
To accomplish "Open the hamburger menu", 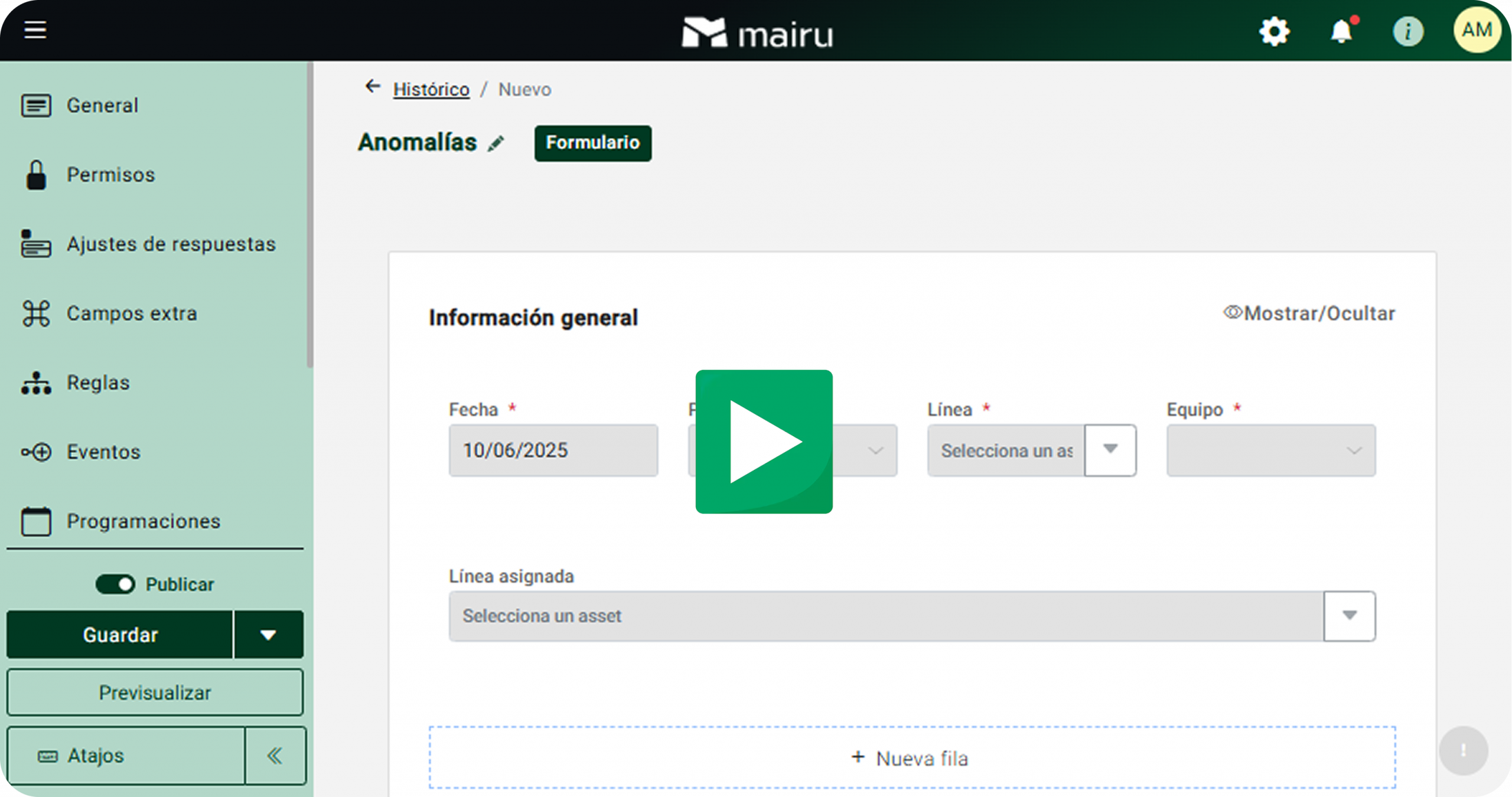I will (35, 30).
